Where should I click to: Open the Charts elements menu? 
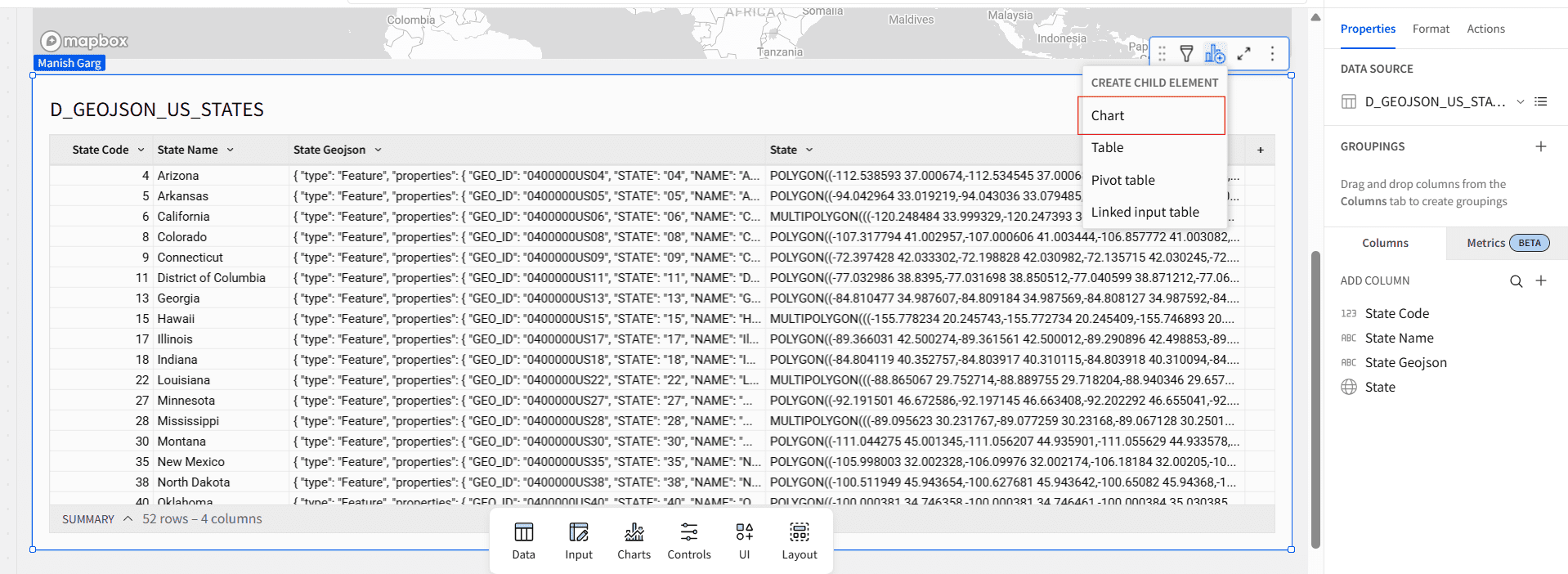634,541
